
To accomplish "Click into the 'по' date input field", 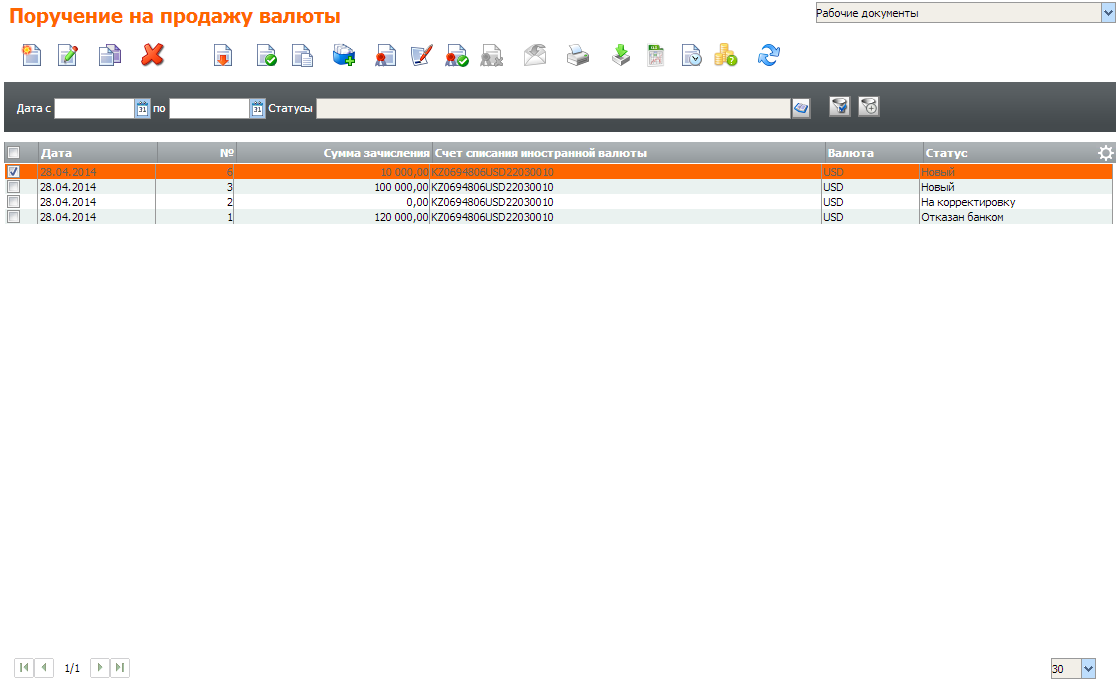I will [209, 108].
